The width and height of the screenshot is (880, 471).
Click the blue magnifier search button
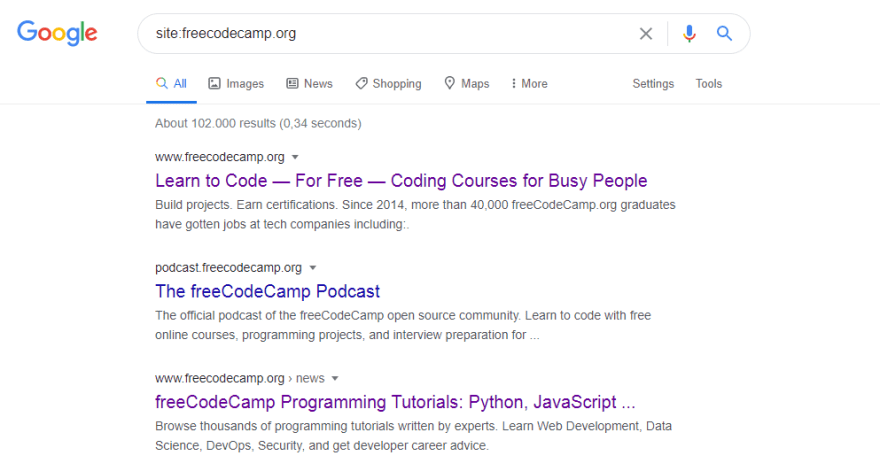[725, 34]
